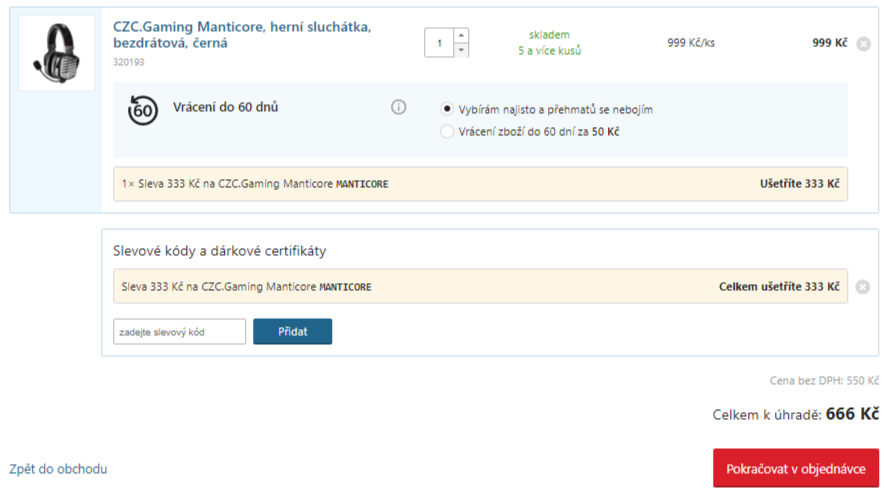885x494 pixels.
Task: Click the "zadejte slevový kód" input field
Action: click(179, 331)
